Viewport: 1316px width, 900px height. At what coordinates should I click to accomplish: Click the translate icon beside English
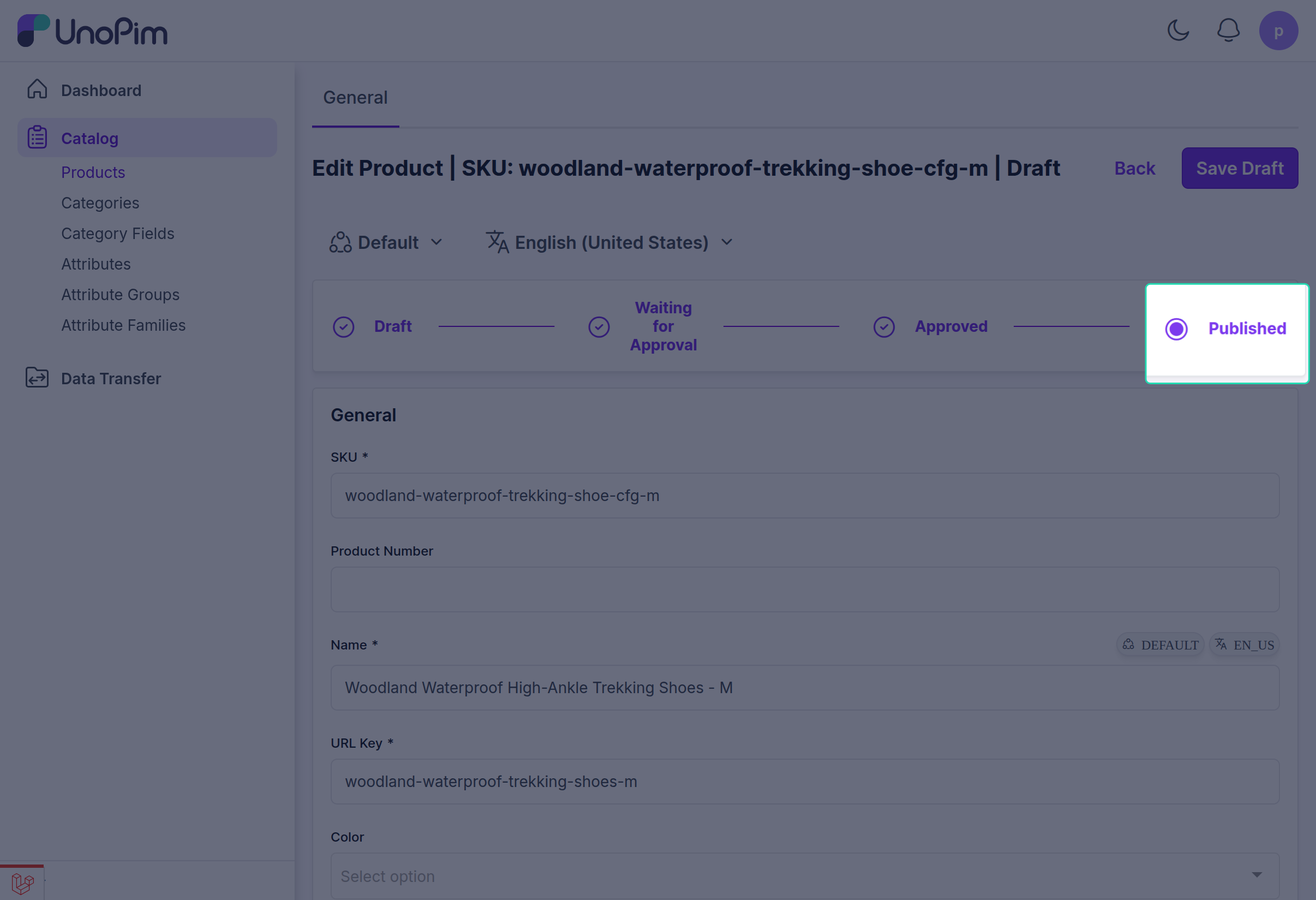(x=497, y=242)
